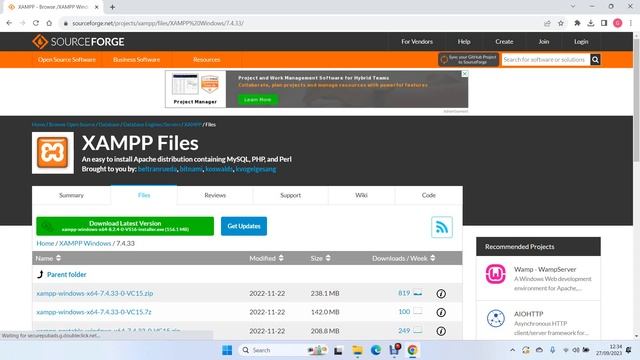Image resolution: width=640 pixels, height=360 pixels.
Task: Open info icon for xampp-windows-x64-7.4.33-0-VC15.7z
Action: click(441, 312)
